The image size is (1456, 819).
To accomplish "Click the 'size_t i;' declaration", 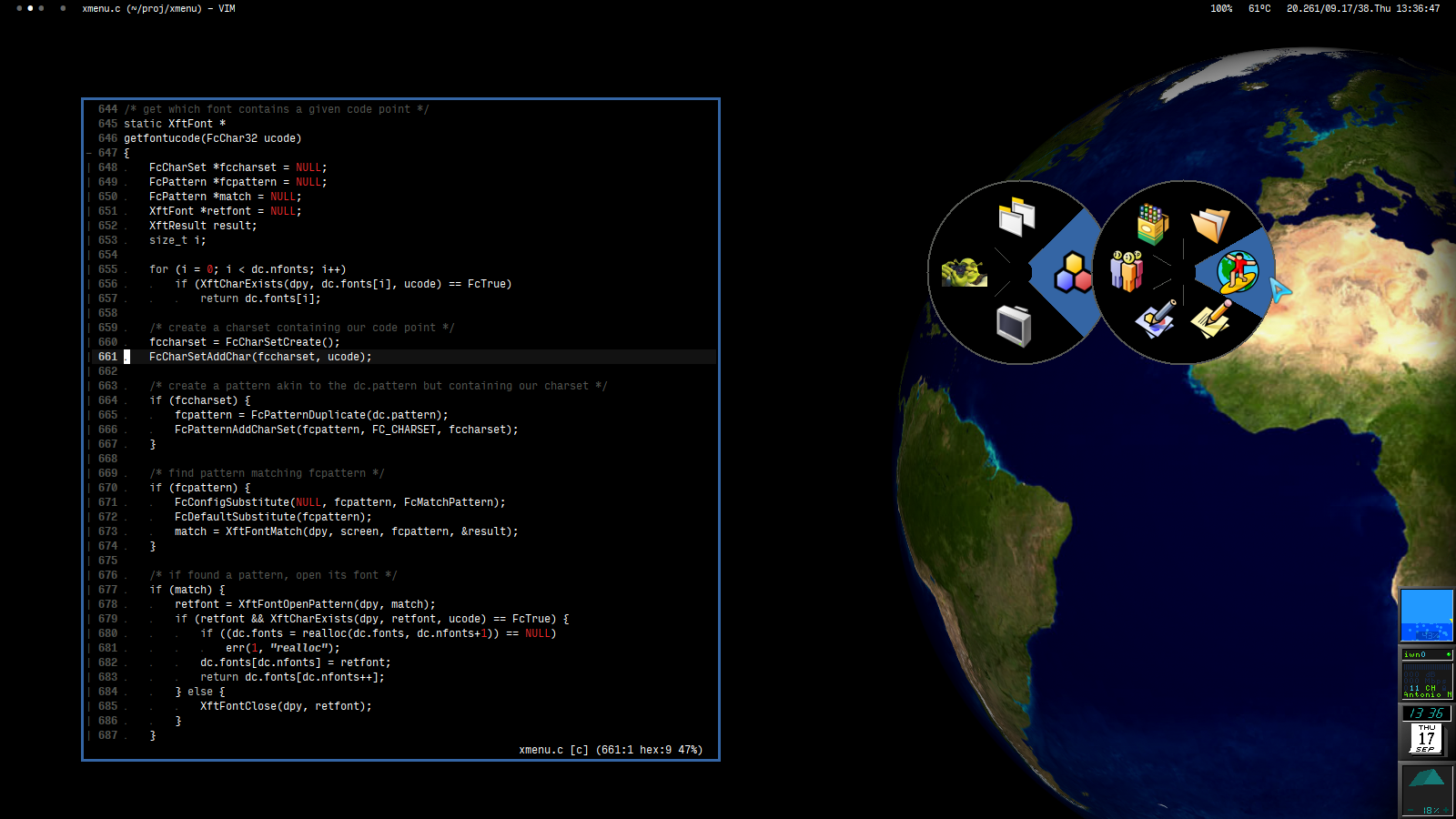I will [177, 240].
